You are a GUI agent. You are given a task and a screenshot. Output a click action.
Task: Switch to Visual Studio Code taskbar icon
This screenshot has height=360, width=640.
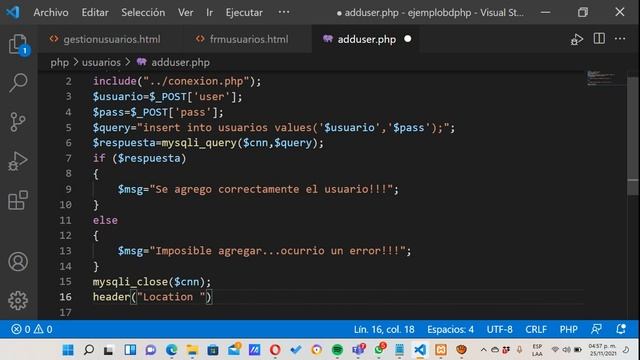point(420,350)
